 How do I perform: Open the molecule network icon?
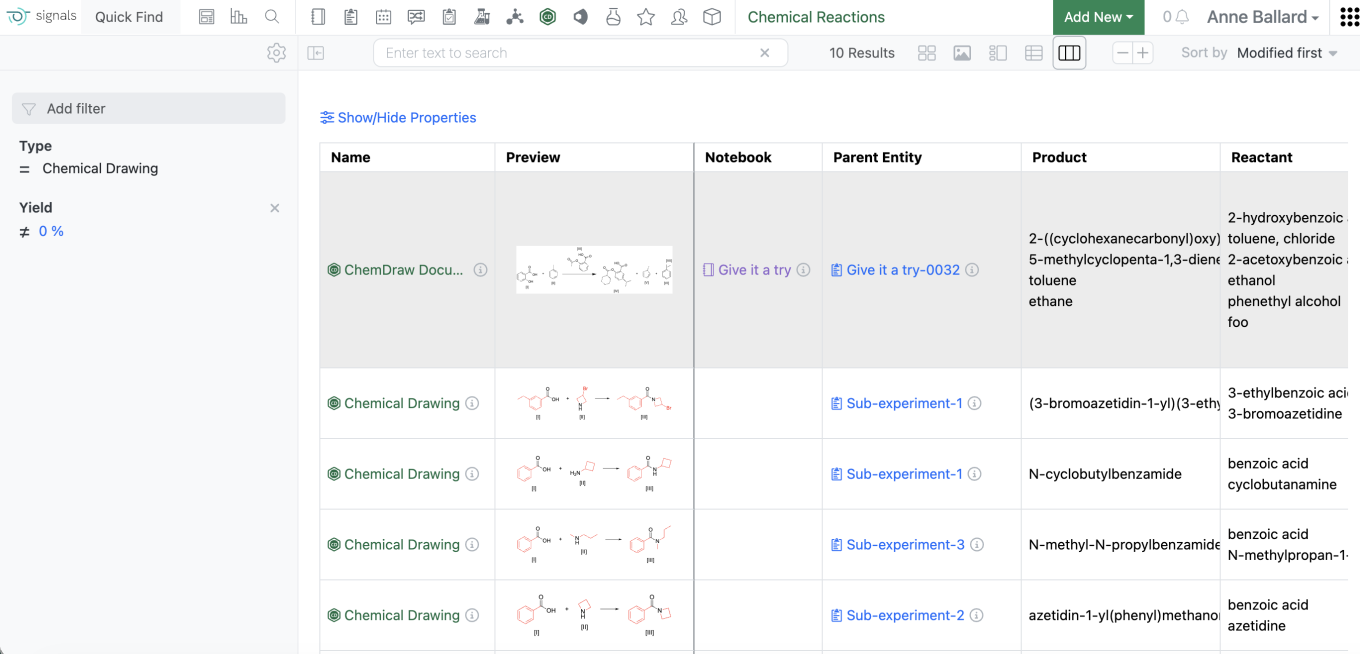[x=514, y=17]
